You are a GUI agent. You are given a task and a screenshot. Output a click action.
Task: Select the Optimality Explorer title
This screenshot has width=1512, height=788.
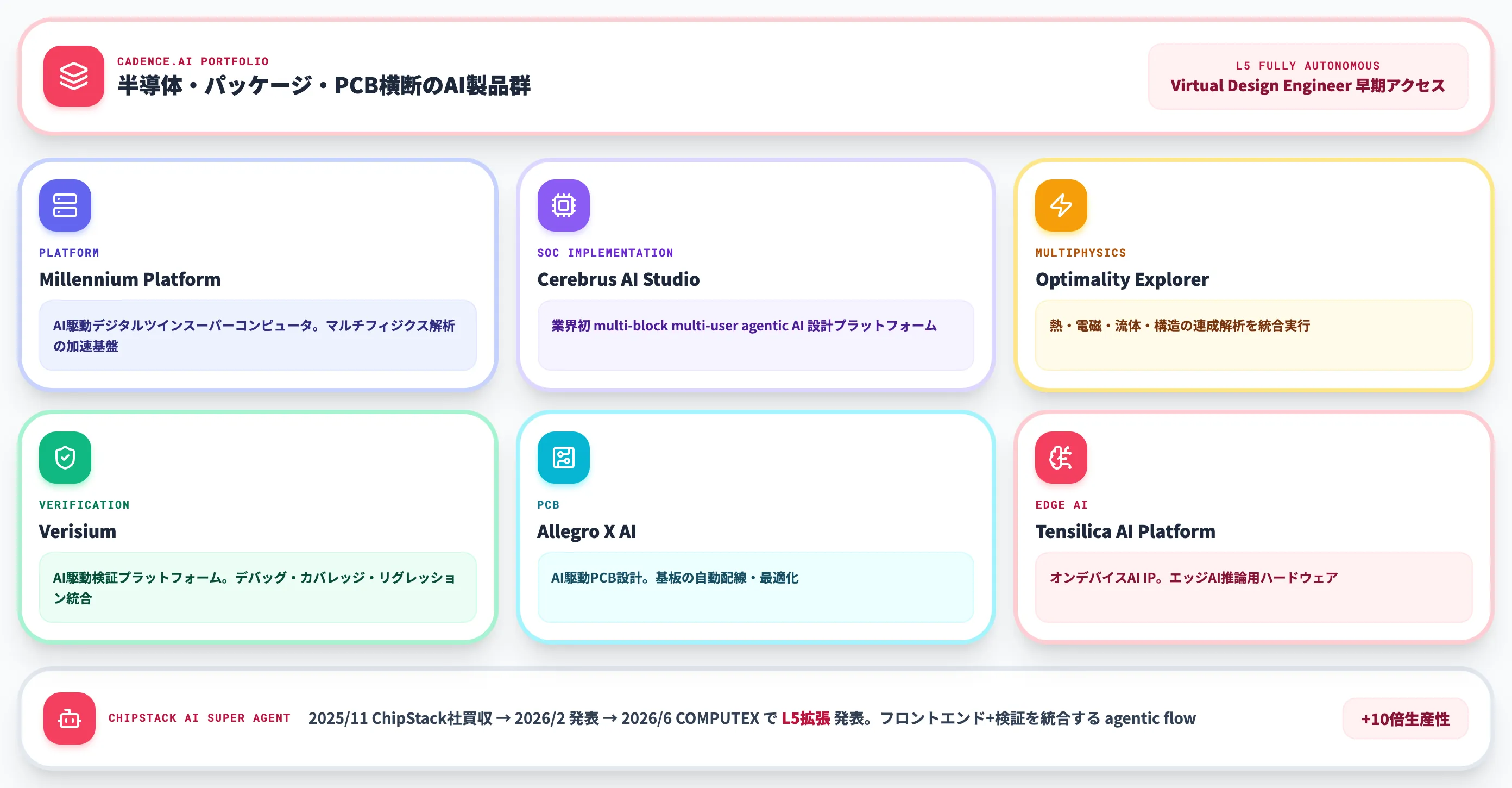pos(1122,279)
